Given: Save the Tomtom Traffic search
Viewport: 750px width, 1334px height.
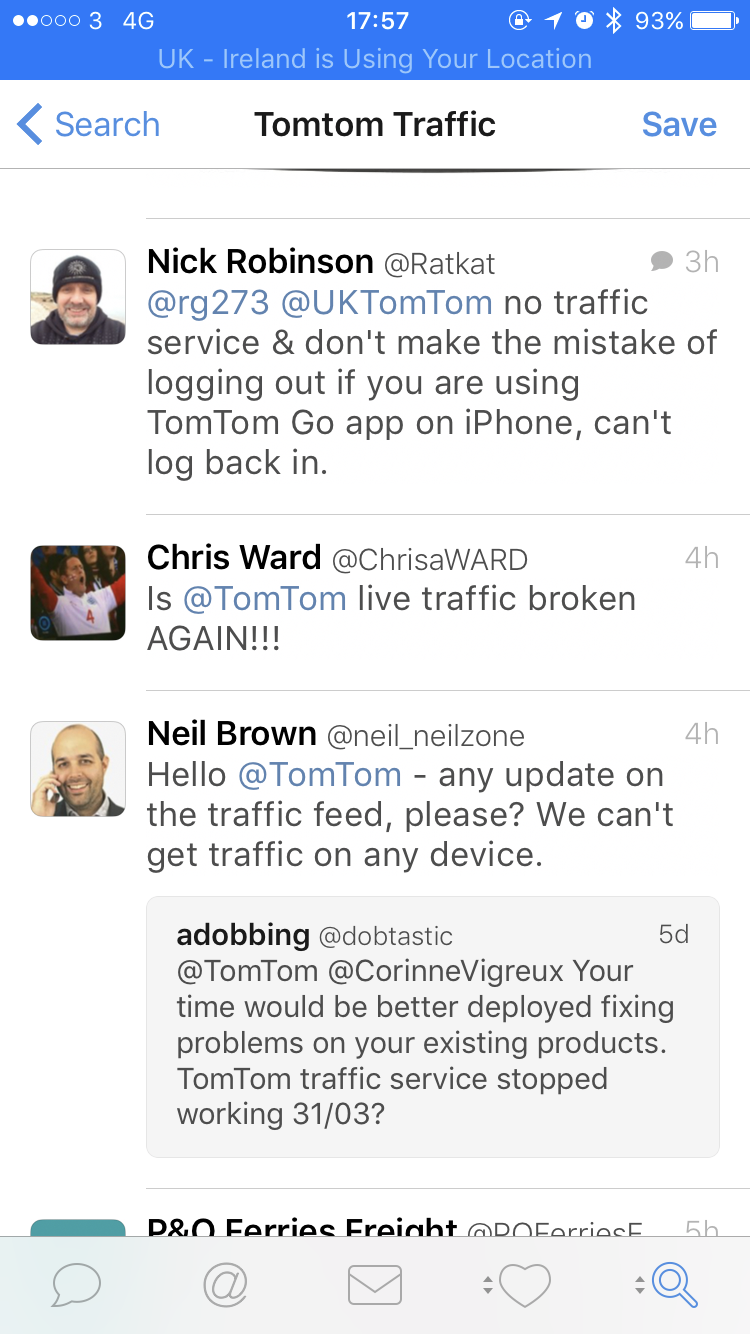Looking at the screenshot, I should (679, 125).
